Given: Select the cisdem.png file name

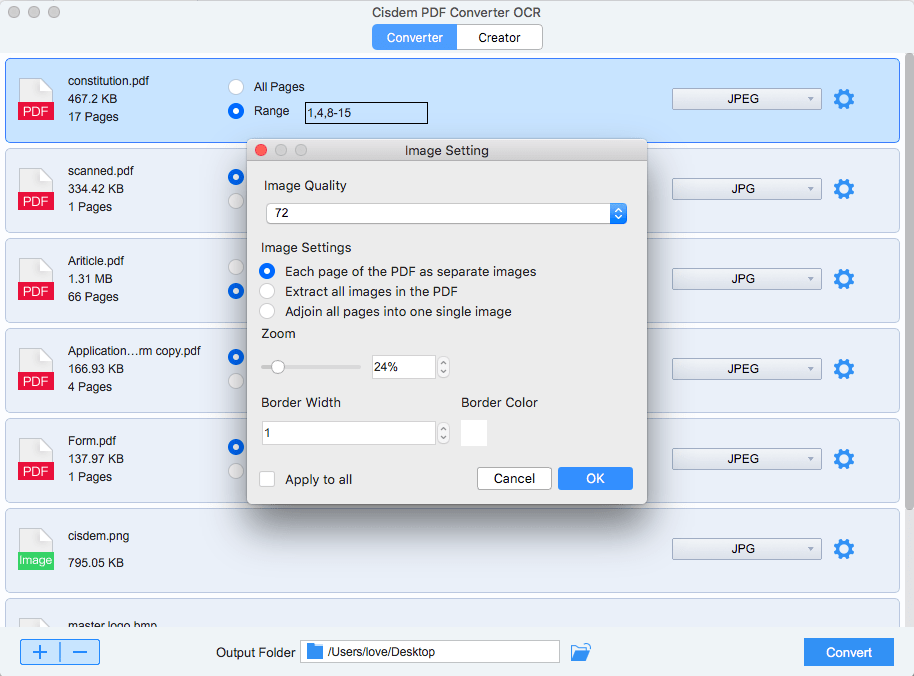Looking at the screenshot, I should click(x=99, y=536).
